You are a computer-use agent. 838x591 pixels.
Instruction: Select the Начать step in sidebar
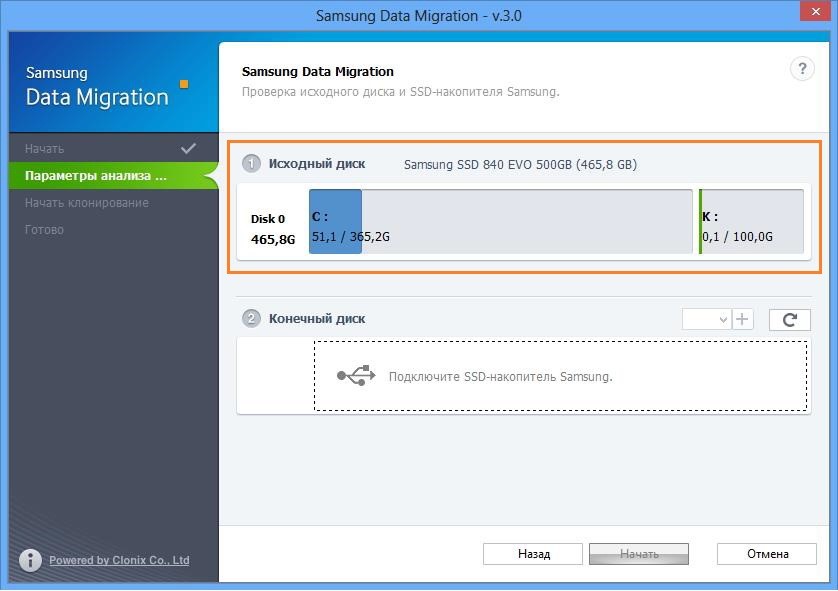click(45, 149)
